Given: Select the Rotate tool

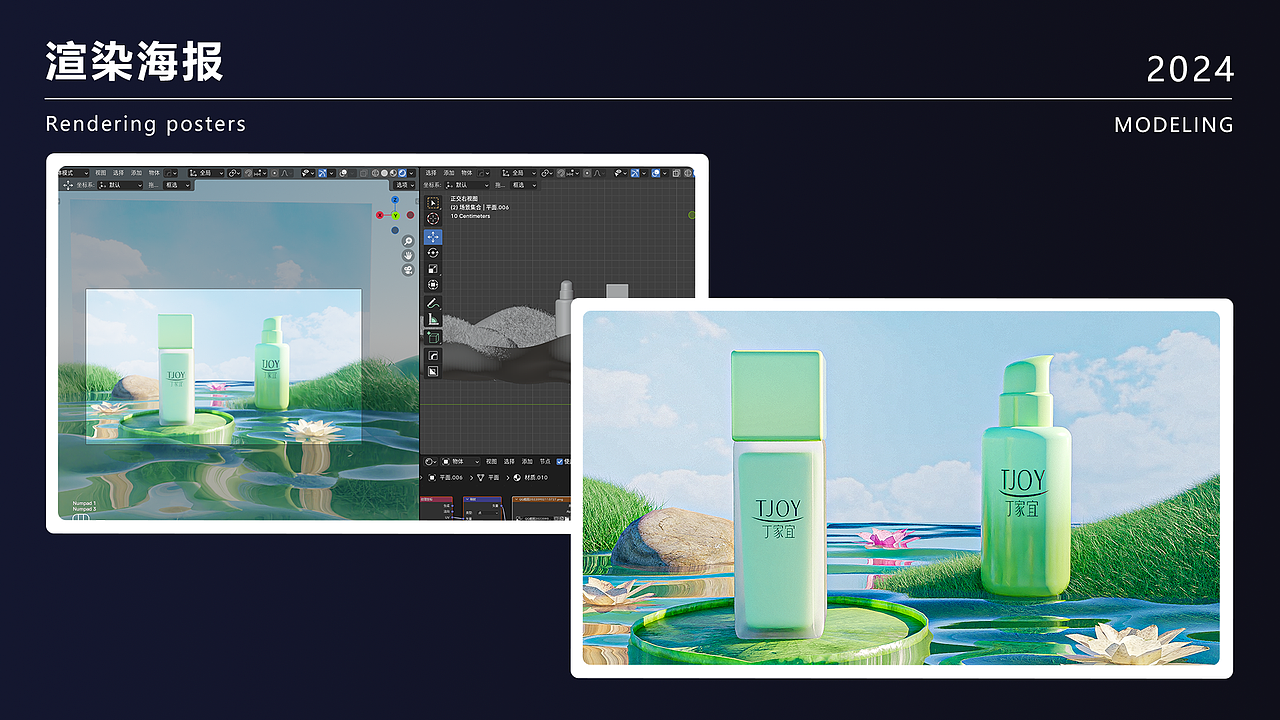Looking at the screenshot, I should click(433, 253).
